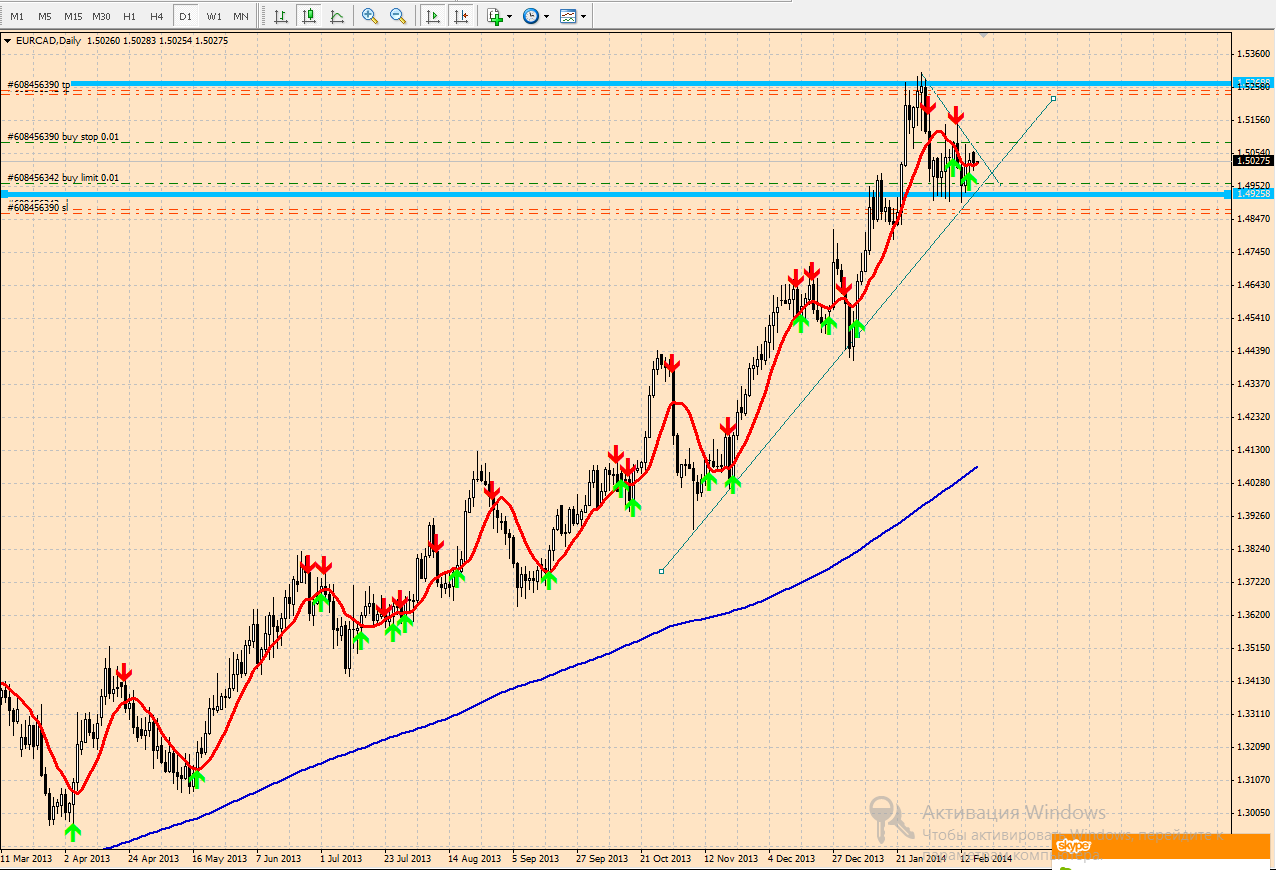
Task: Switch chart to M30 timeframe
Action: click(101, 16)
